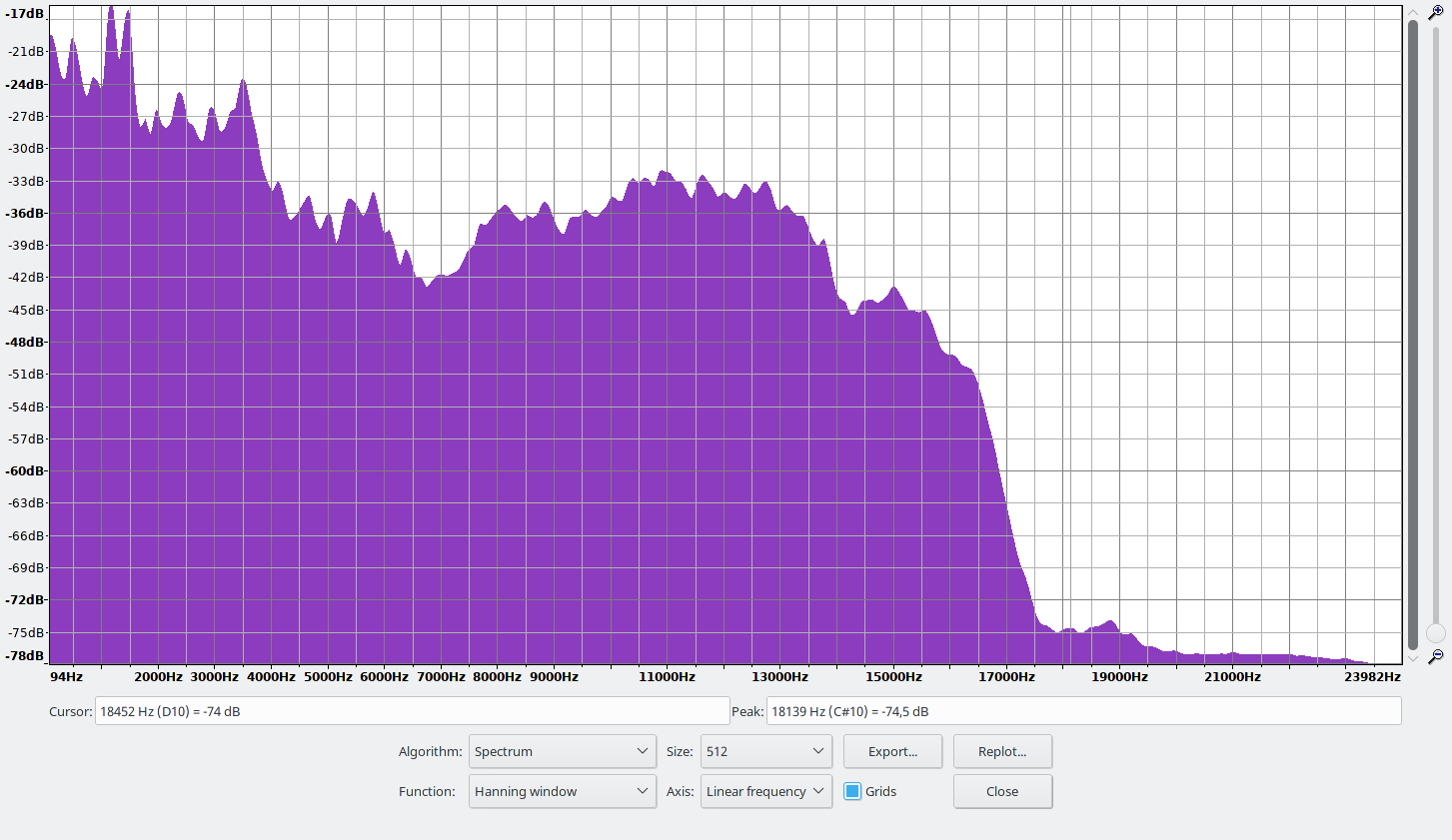This screenshot has width=1452, height=840.
Task: Click the 19000Hz frequency label
Action: (x=1119, y=676)
